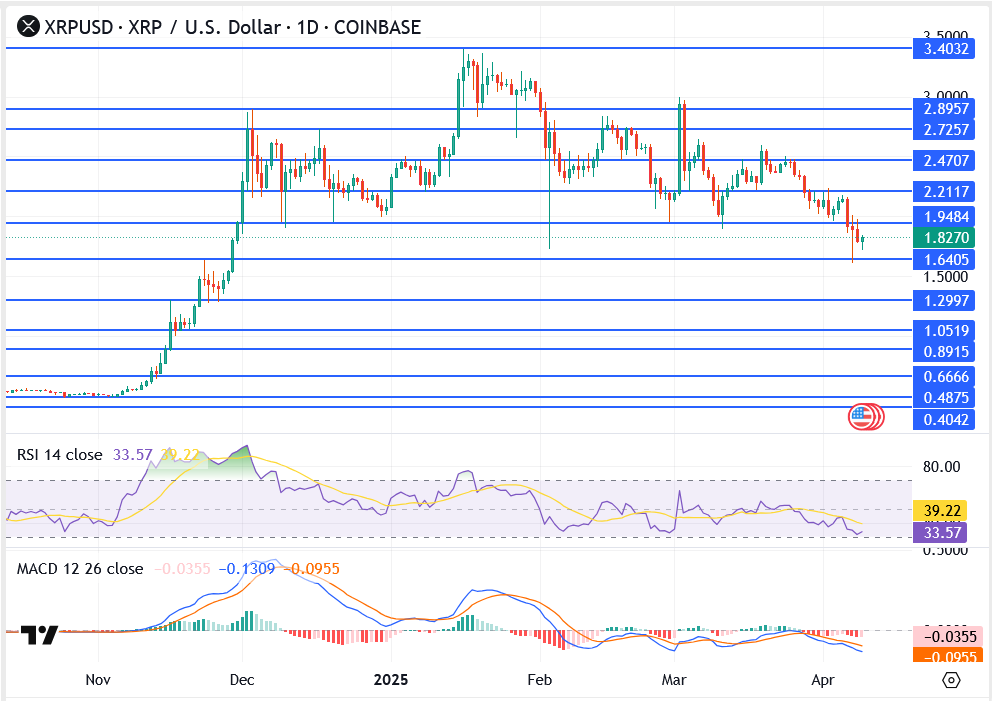Viewport: 992px width, 701px height.
Task: Select the RSI 14 close indicator legend
Action: click(59, 455)
